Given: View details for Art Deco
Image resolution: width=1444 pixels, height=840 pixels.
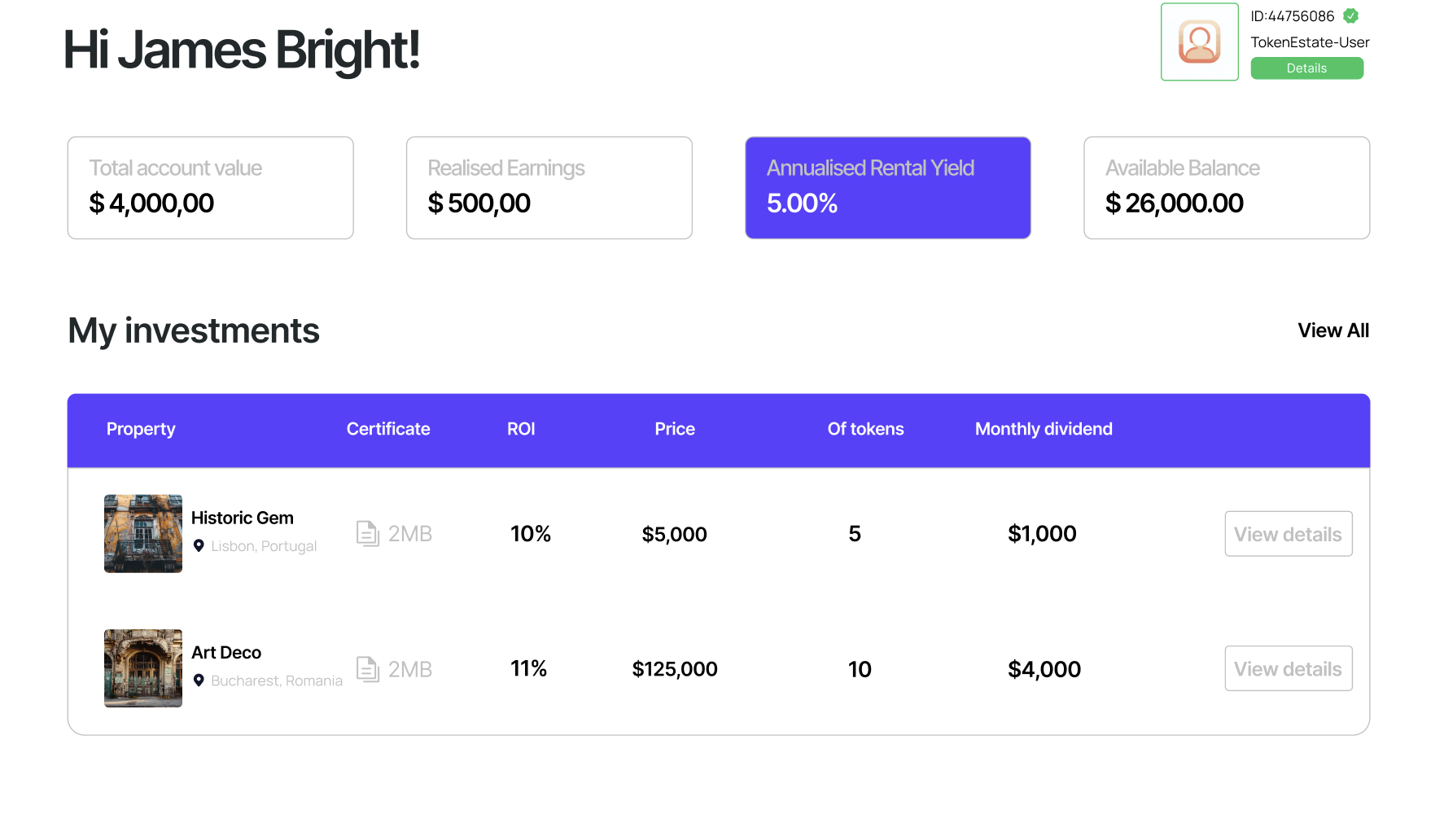Looking at the screenshot, I should tap(1288, 669).
